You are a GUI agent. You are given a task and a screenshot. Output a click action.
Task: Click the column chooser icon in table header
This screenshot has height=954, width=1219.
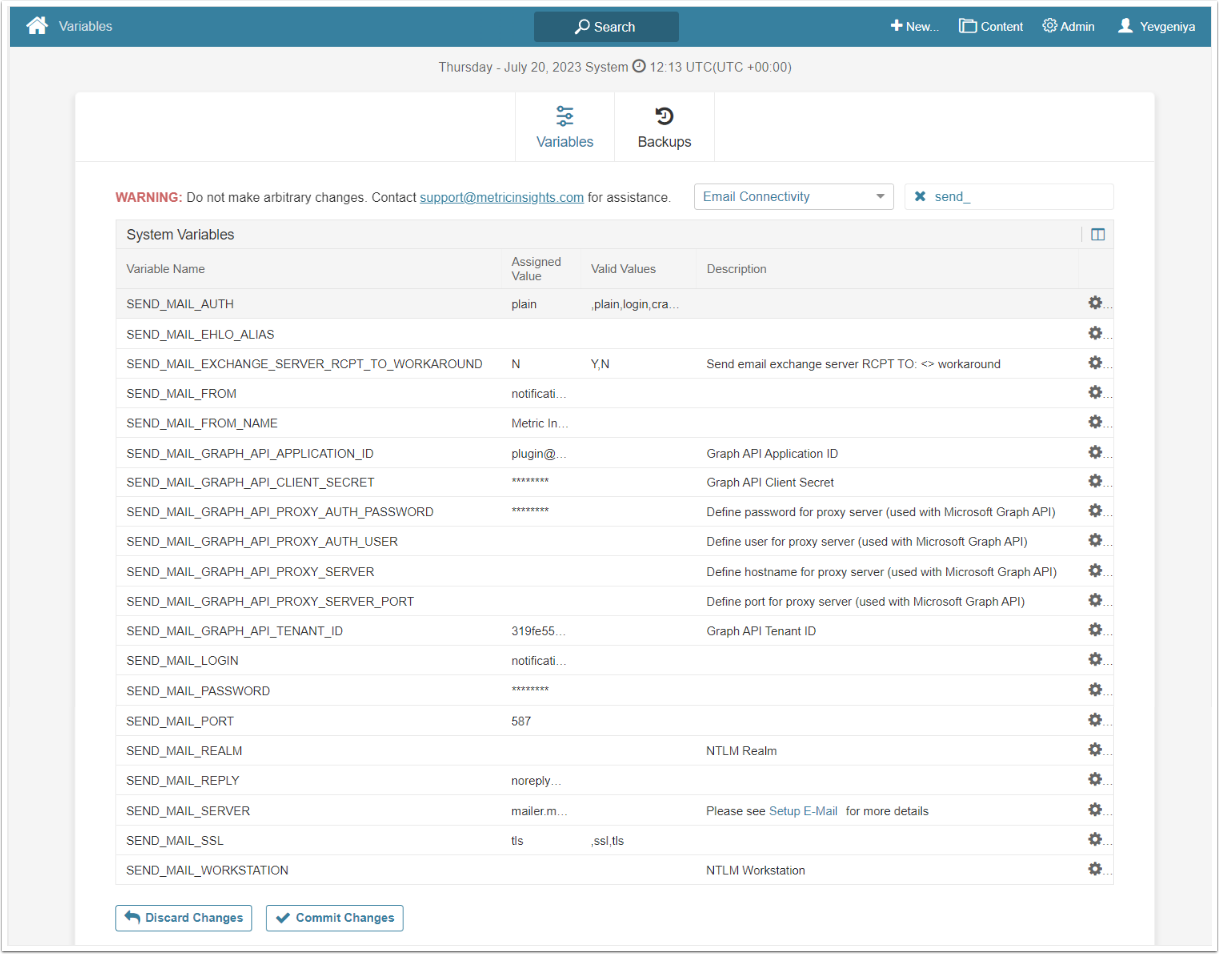tap(1098, 235)
